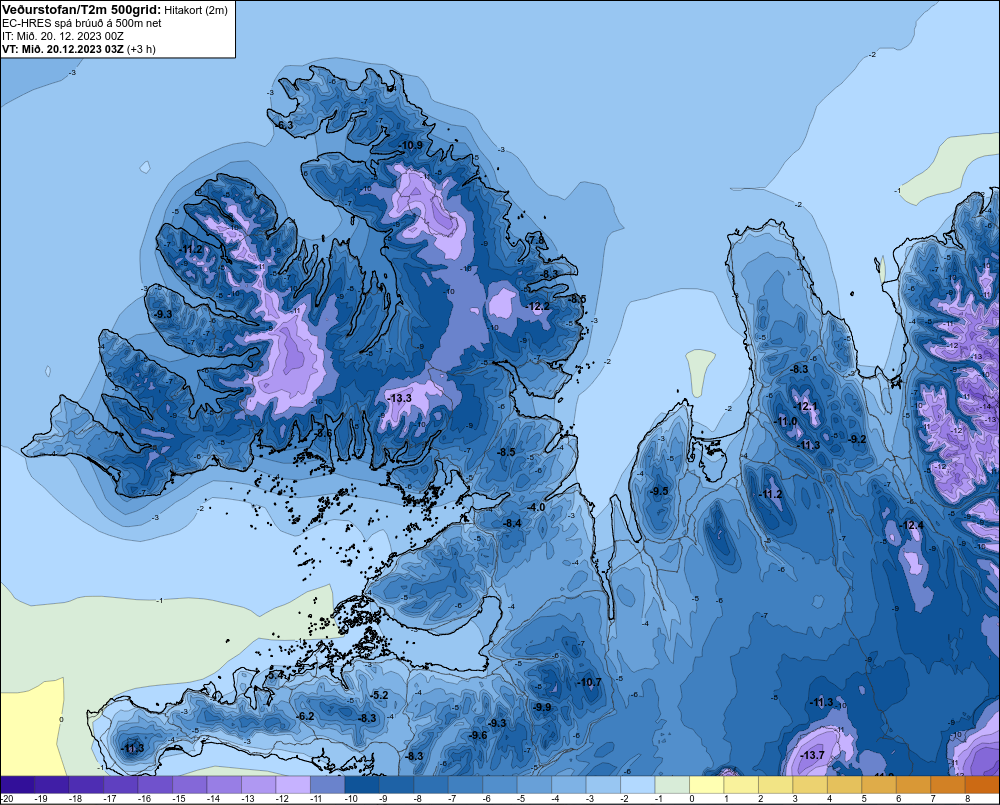The width and height of the screenshot is (1000, 805).
Task: Click the -12.1 temperature value on the map
Action: (x=805, y=406)
